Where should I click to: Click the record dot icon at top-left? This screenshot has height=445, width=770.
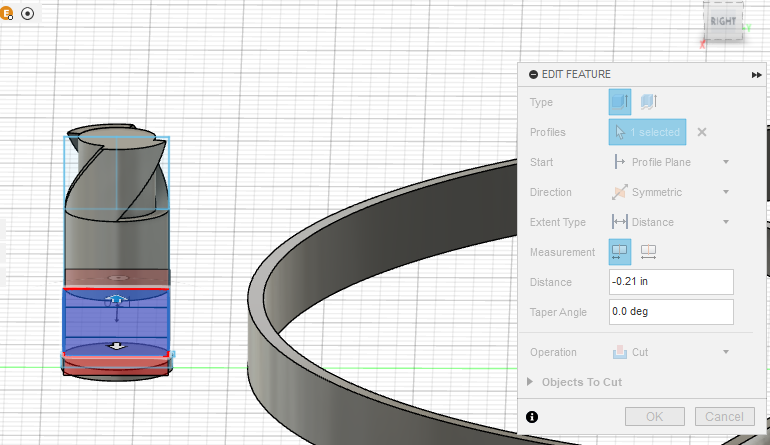pyautogui.click(x=28, y=14)
